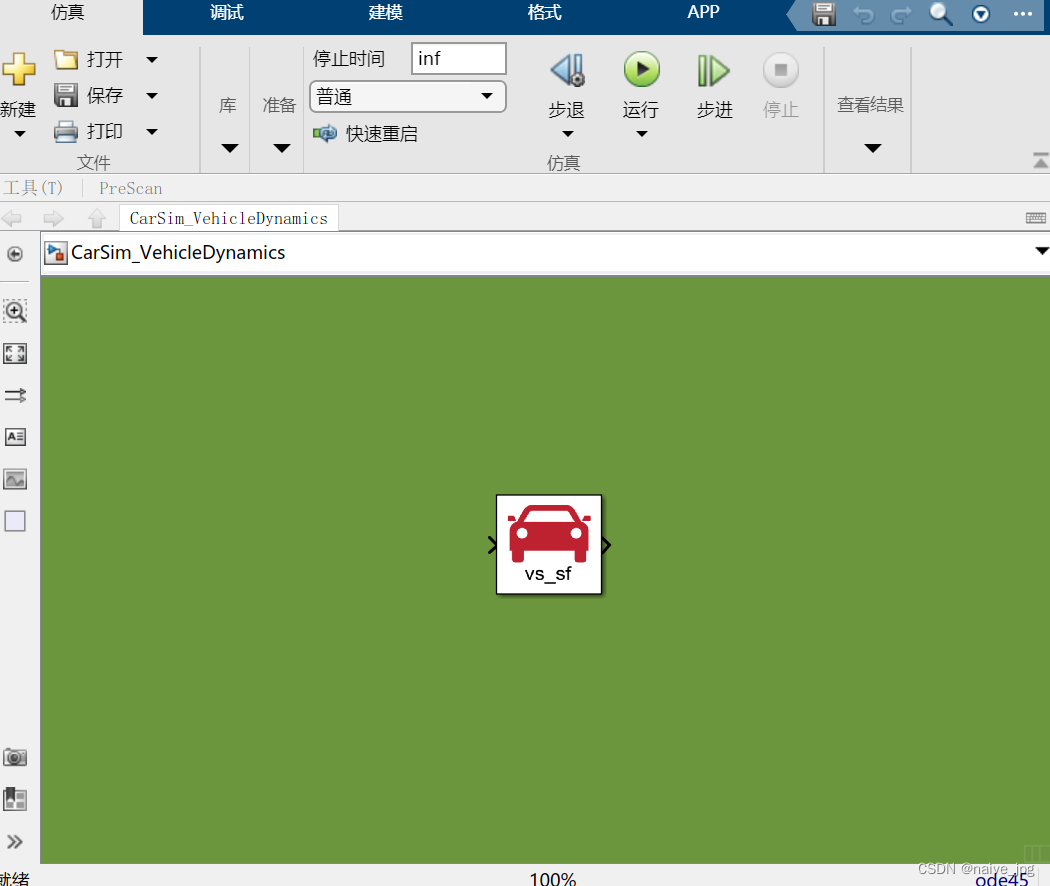Click the ode45 solver link
The height and width of the screenshot is (886, 1050).
pyautogui.click(x=1001, y=879)
